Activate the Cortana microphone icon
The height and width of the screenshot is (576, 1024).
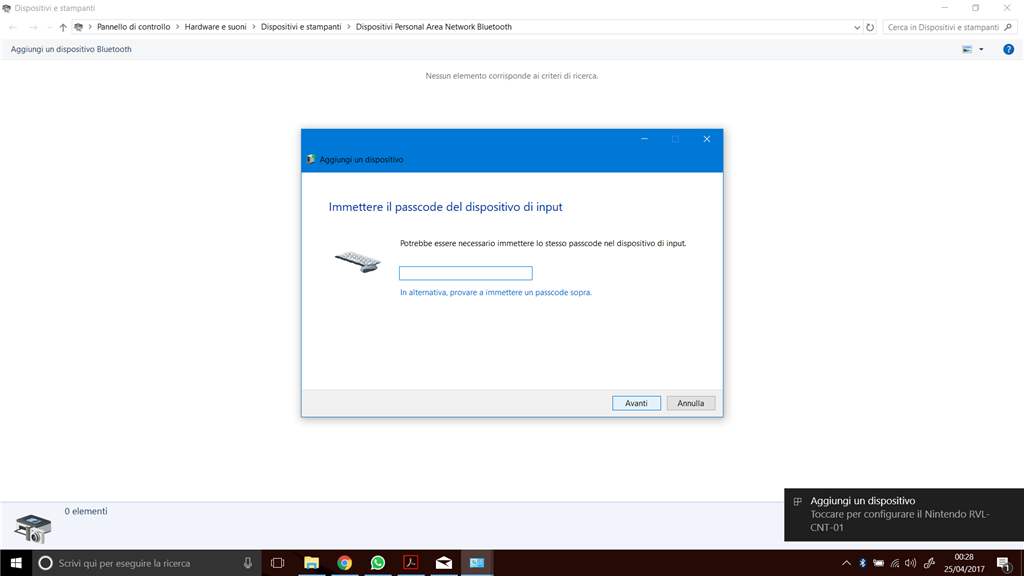tap(248, 563)
